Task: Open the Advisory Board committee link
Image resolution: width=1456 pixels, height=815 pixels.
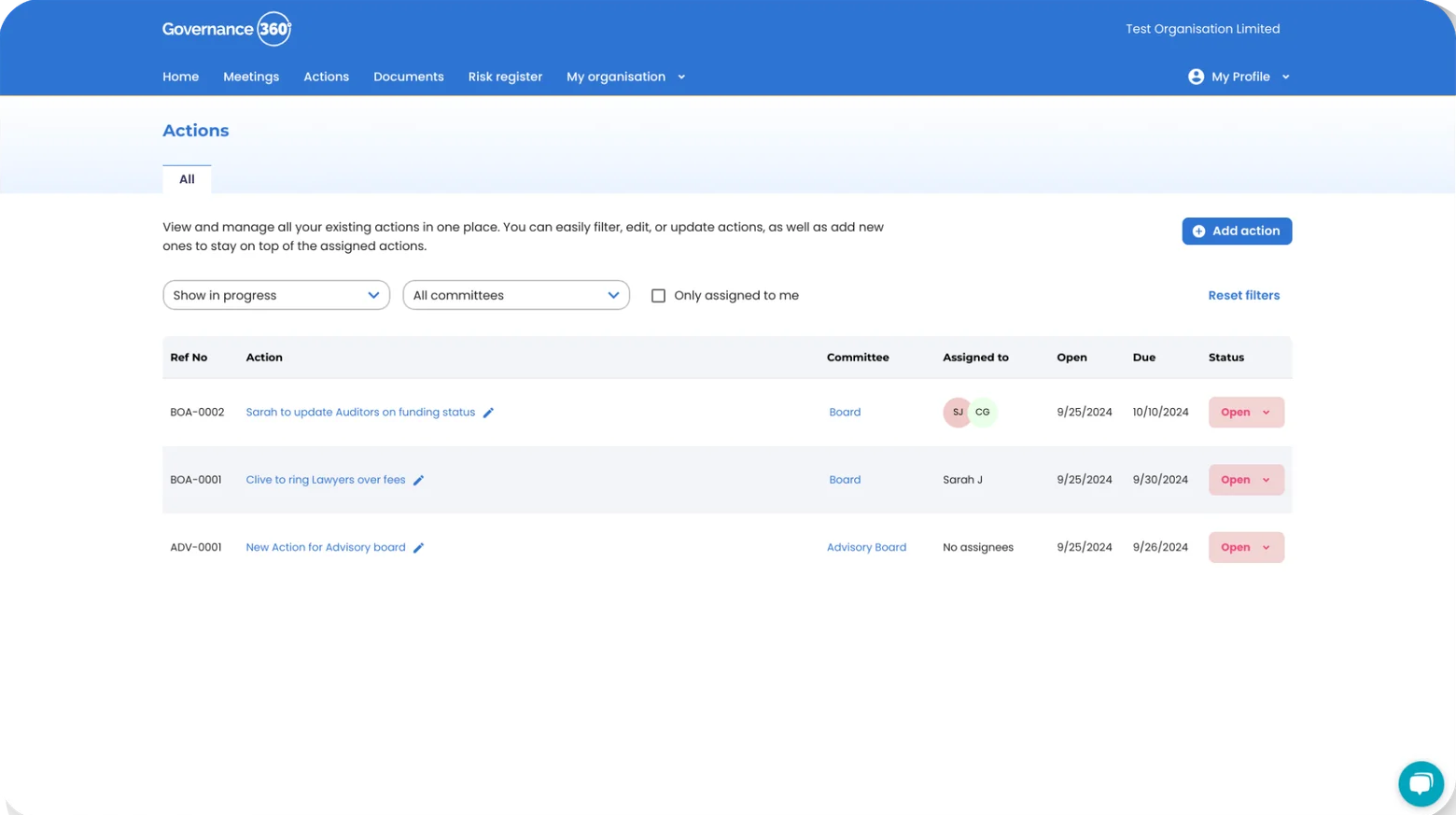Action: coord(866,547)
